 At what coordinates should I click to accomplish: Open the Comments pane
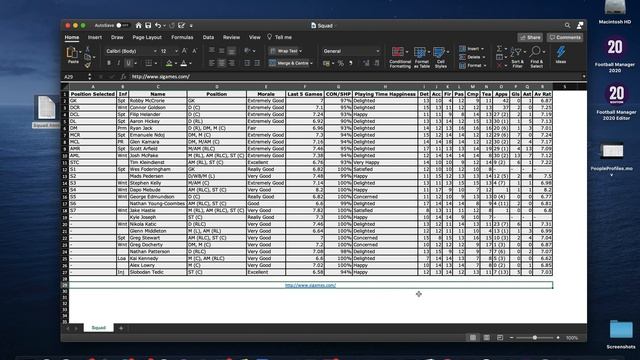pyautogui.click(x=565, y=37)
